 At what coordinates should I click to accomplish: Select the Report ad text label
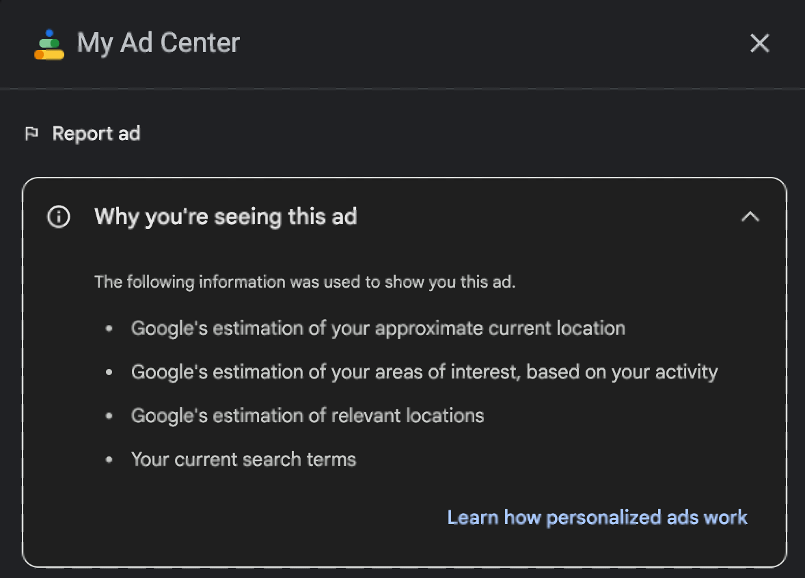click(x=96, y=134)
